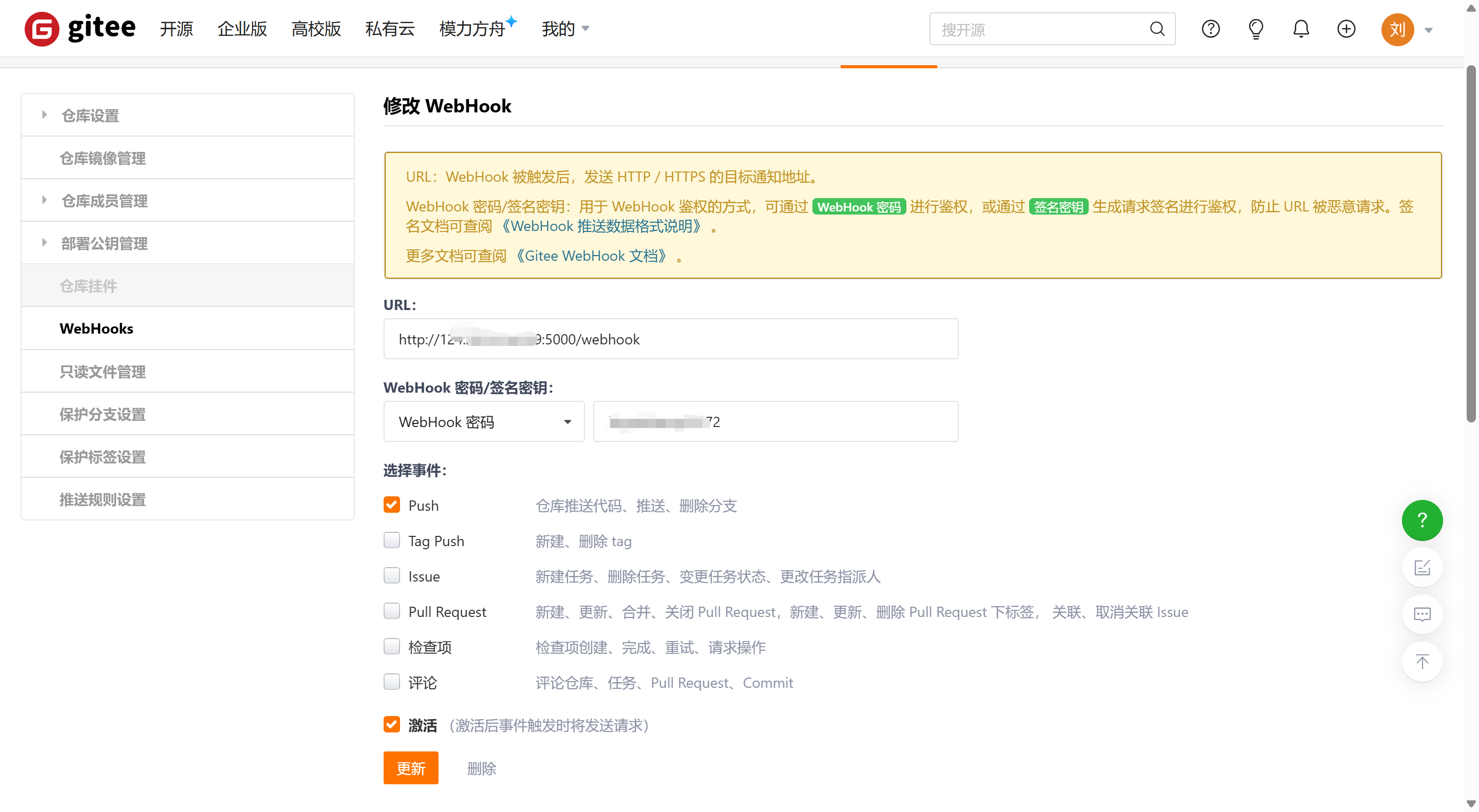
Task: Enable the Pull Request event checkbox
Action: pos(391,611)
